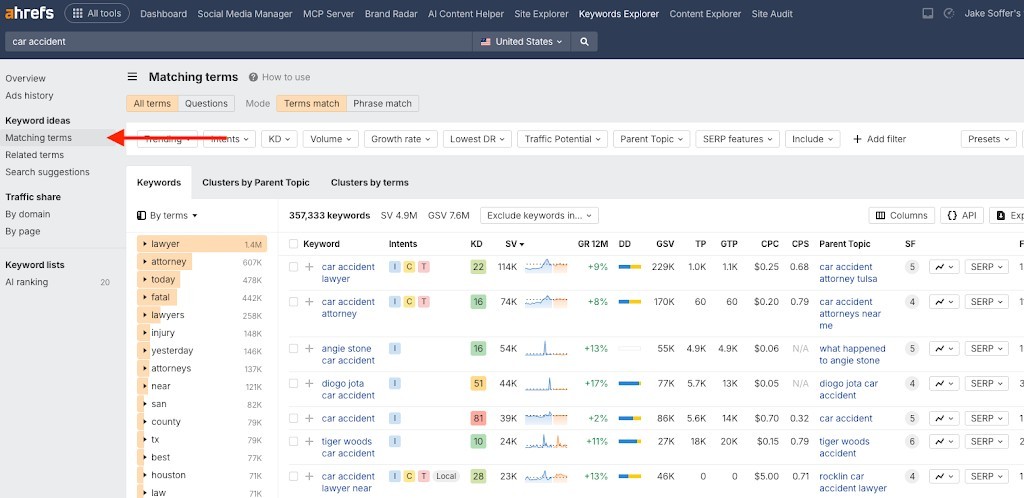Open parent topic what happened to angie stone

(x=852, y=354)
